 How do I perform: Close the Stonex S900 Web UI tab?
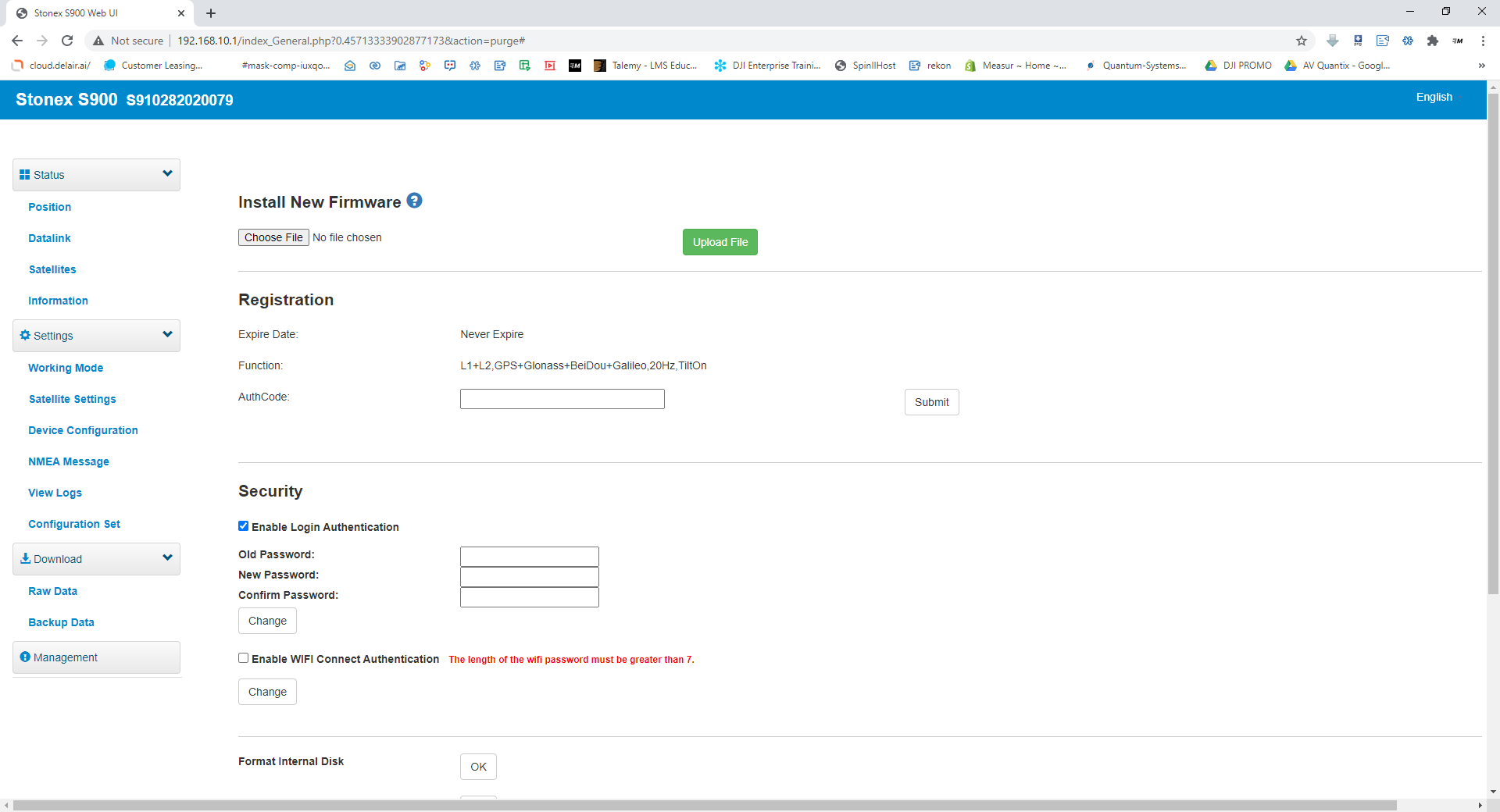point(181,13)
